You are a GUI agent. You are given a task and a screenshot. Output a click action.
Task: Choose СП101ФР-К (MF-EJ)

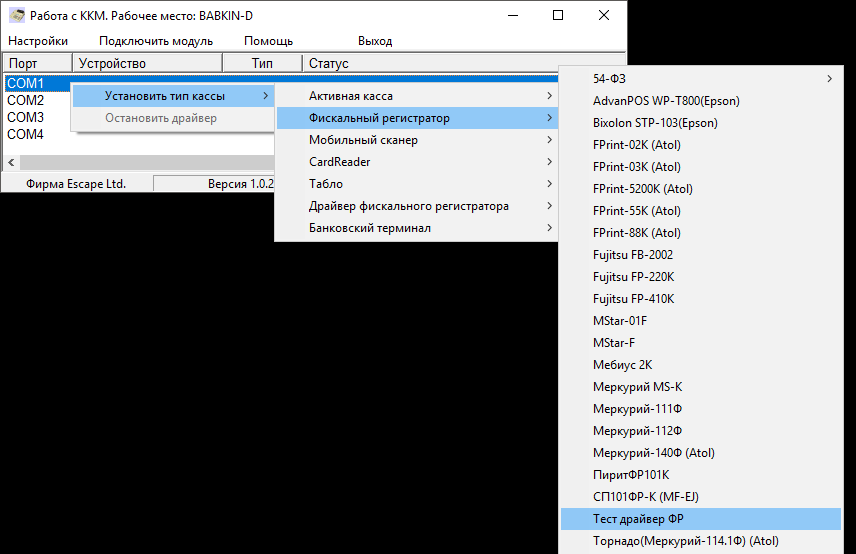pyautogui.click(x=701, y=497)
